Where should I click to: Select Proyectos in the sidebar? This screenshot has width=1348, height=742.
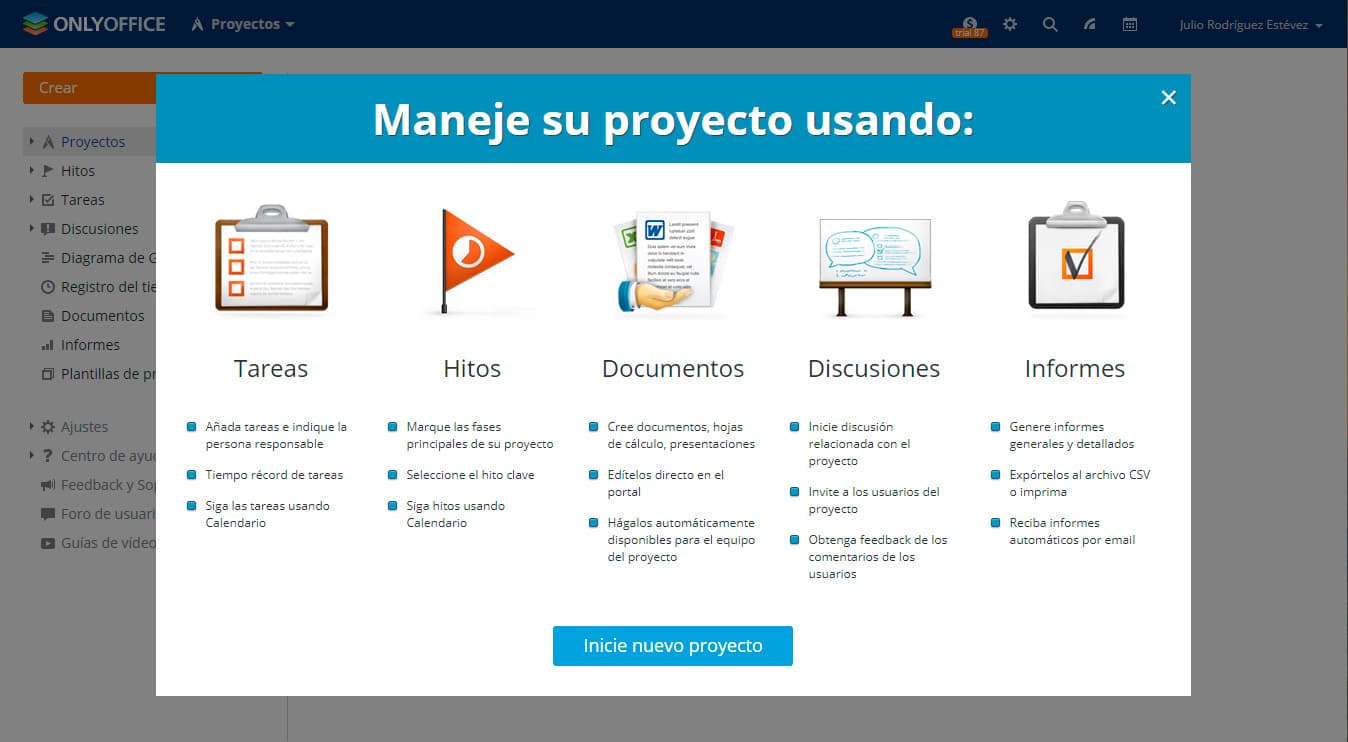(93, 142)
